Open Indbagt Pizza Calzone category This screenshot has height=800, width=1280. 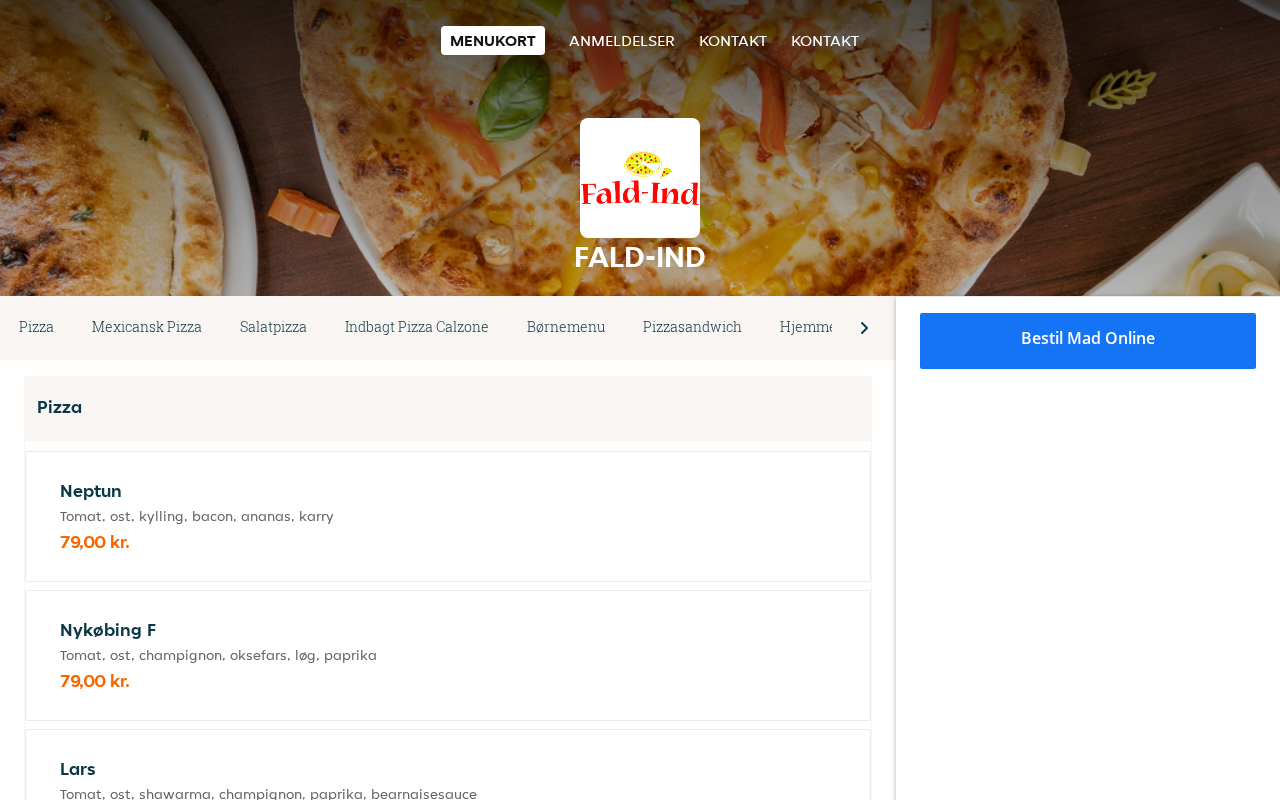(x=417, y=327)
